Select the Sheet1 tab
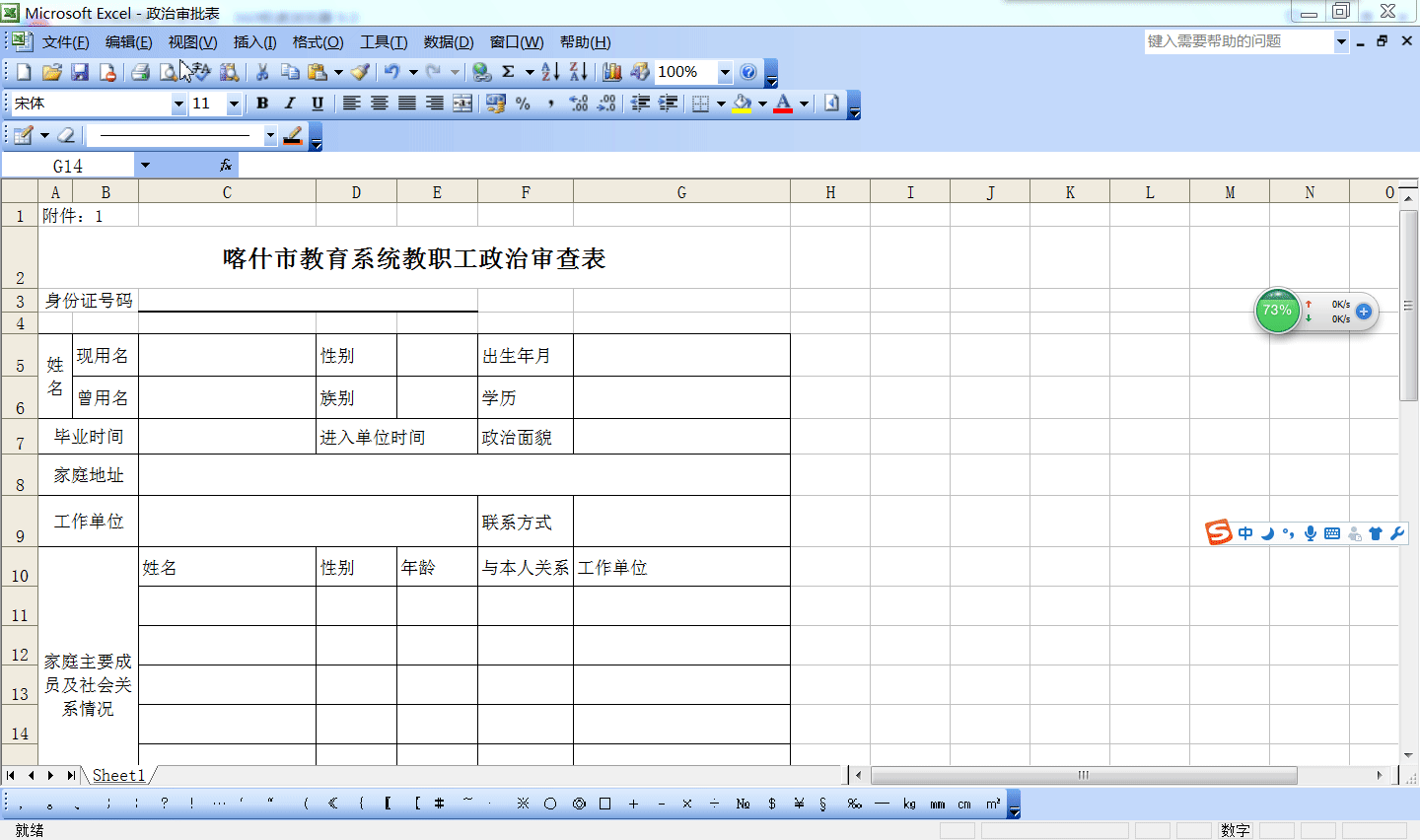 [x=118, y=775]
